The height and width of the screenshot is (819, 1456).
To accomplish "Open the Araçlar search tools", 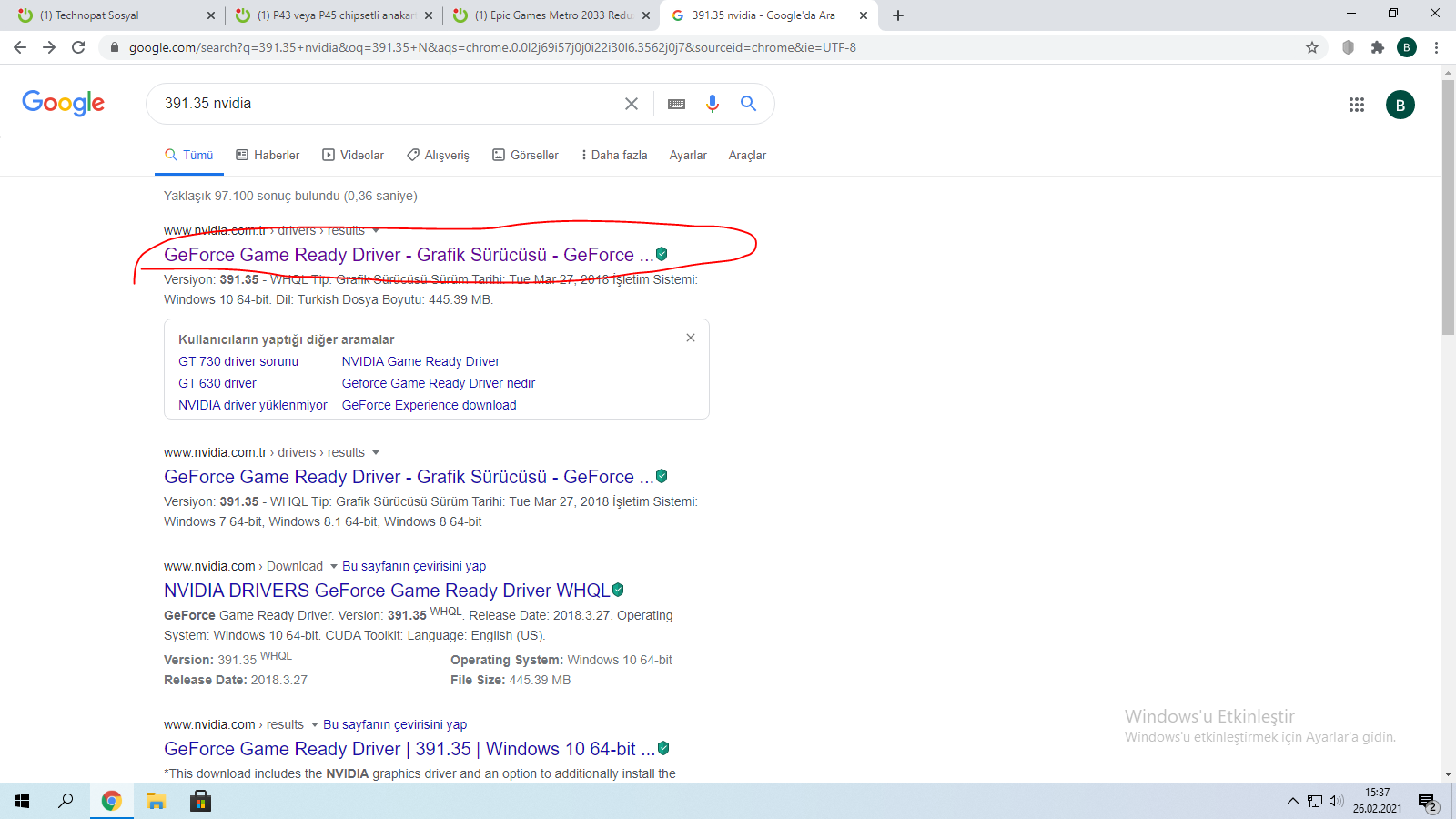I will (747, 156).
